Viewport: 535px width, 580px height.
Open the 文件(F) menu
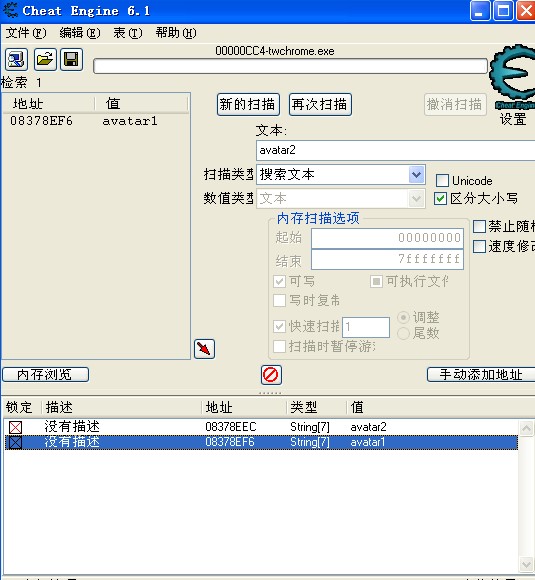(26, 33)
